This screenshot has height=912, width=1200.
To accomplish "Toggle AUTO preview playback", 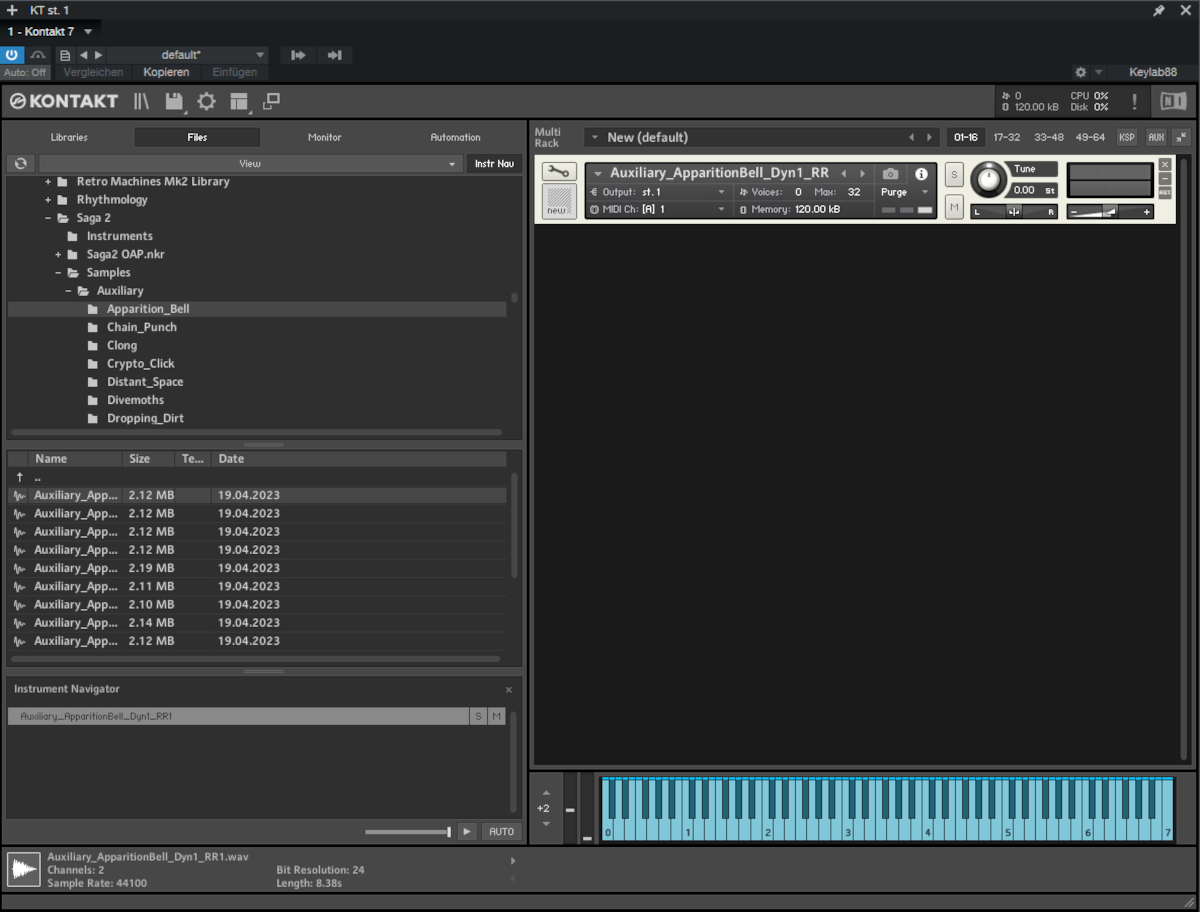I will [x=501, y=831].
